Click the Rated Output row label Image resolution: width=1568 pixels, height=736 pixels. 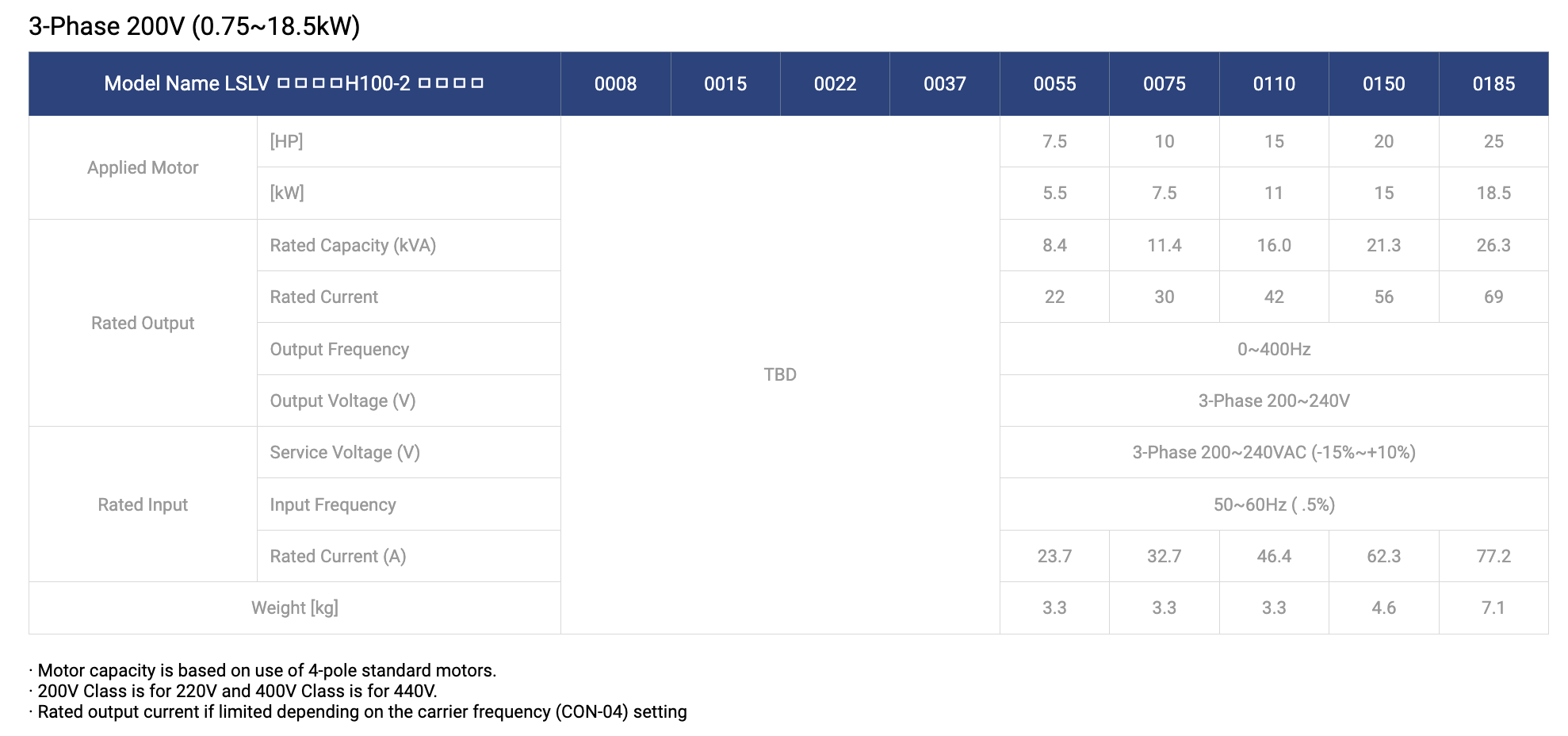pyautogui.click(x=143, y=323)
